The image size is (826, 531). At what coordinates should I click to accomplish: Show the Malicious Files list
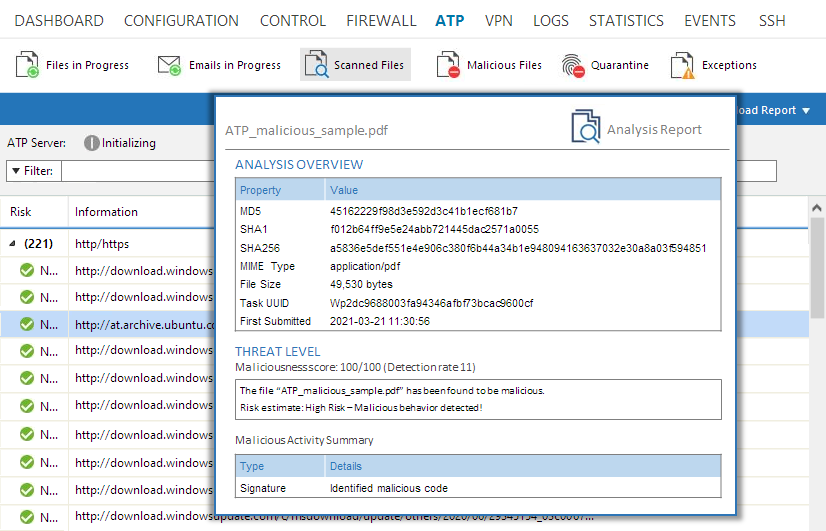click(x=450, y=65)
